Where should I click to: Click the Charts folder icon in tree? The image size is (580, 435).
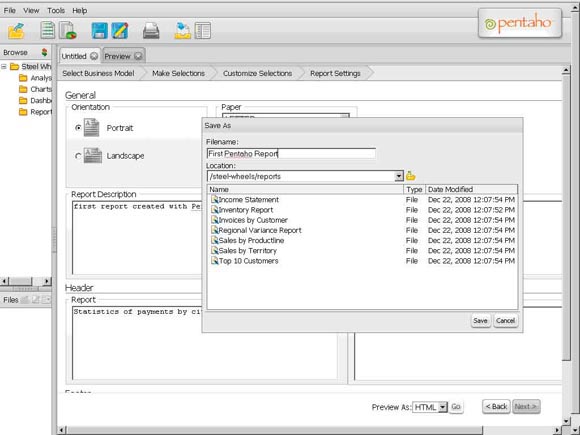click(23, 89)
